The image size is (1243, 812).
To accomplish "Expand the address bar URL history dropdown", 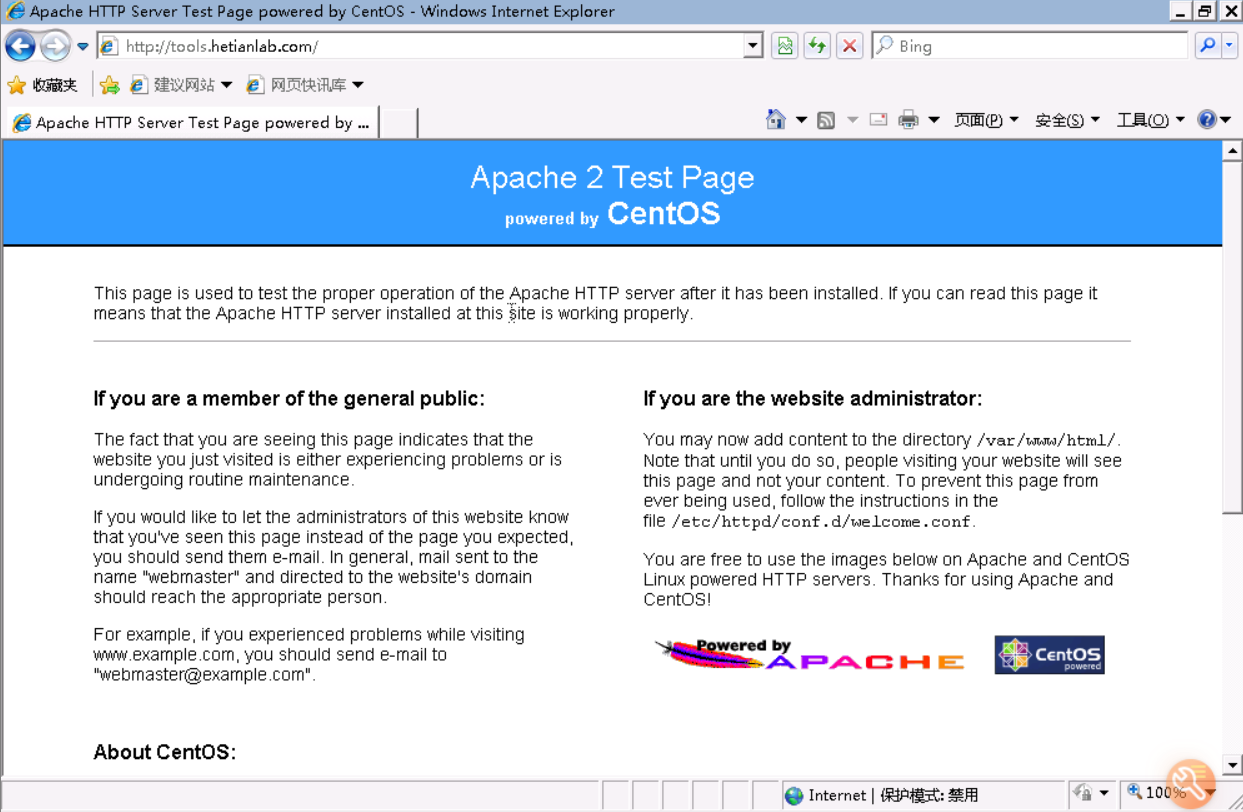I will (753, 46).
